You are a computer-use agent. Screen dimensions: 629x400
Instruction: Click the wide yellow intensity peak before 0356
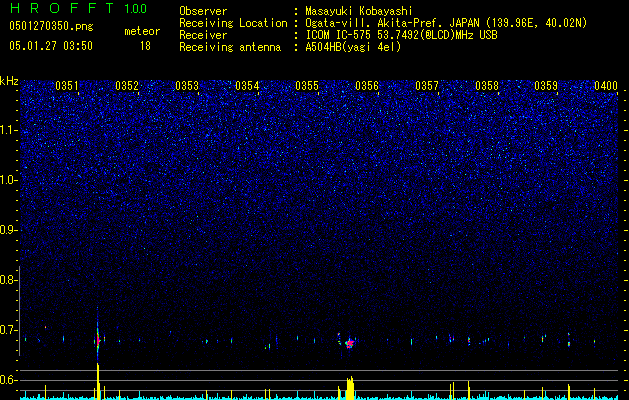350,388
